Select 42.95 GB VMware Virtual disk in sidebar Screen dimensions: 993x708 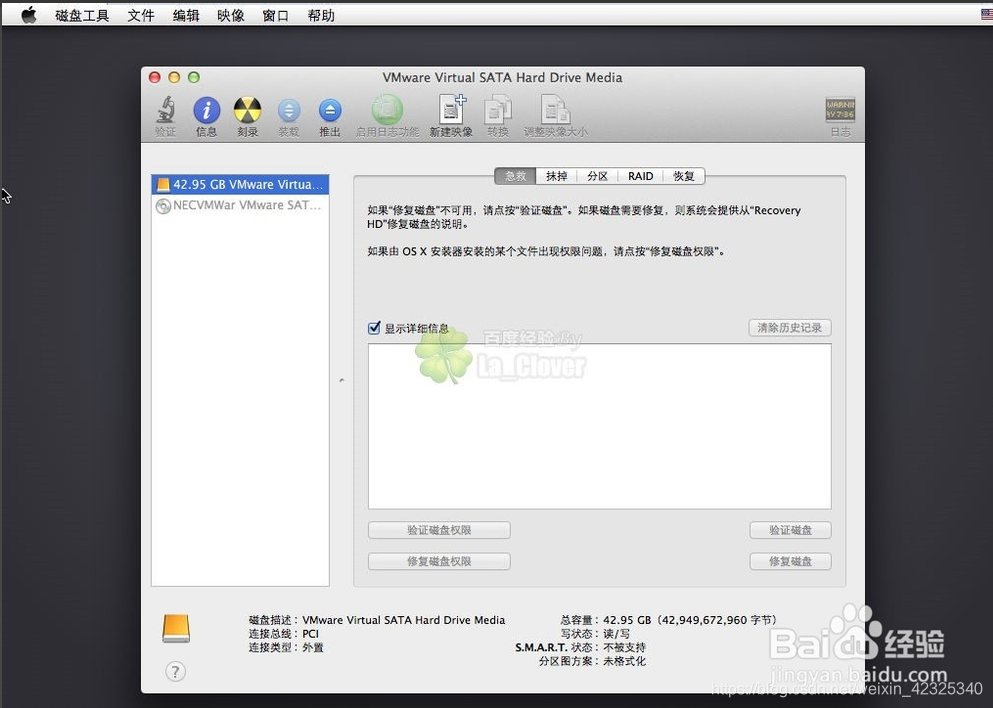pos(240,184)
